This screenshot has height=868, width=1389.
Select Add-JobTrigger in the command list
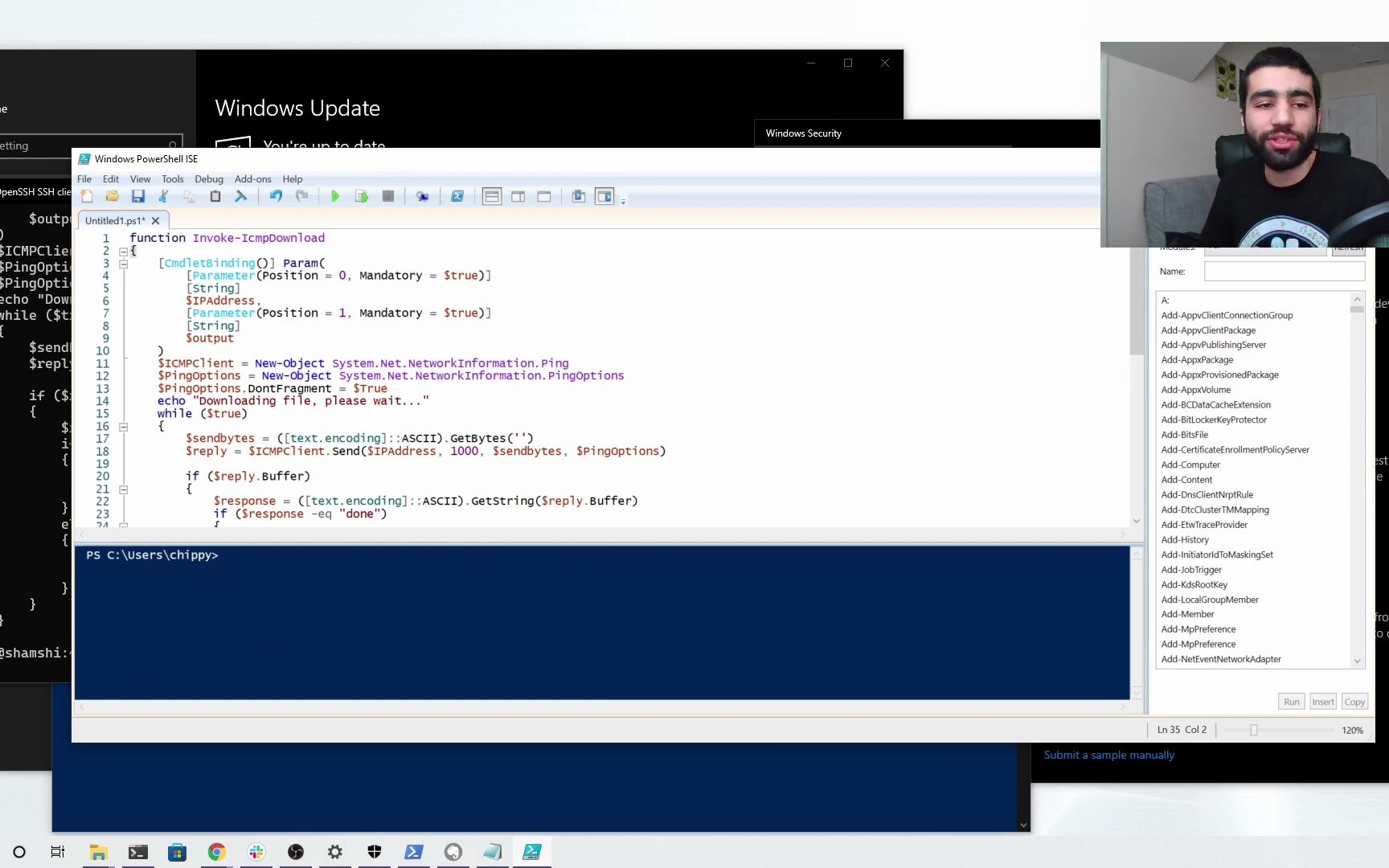click(1191, 570)
